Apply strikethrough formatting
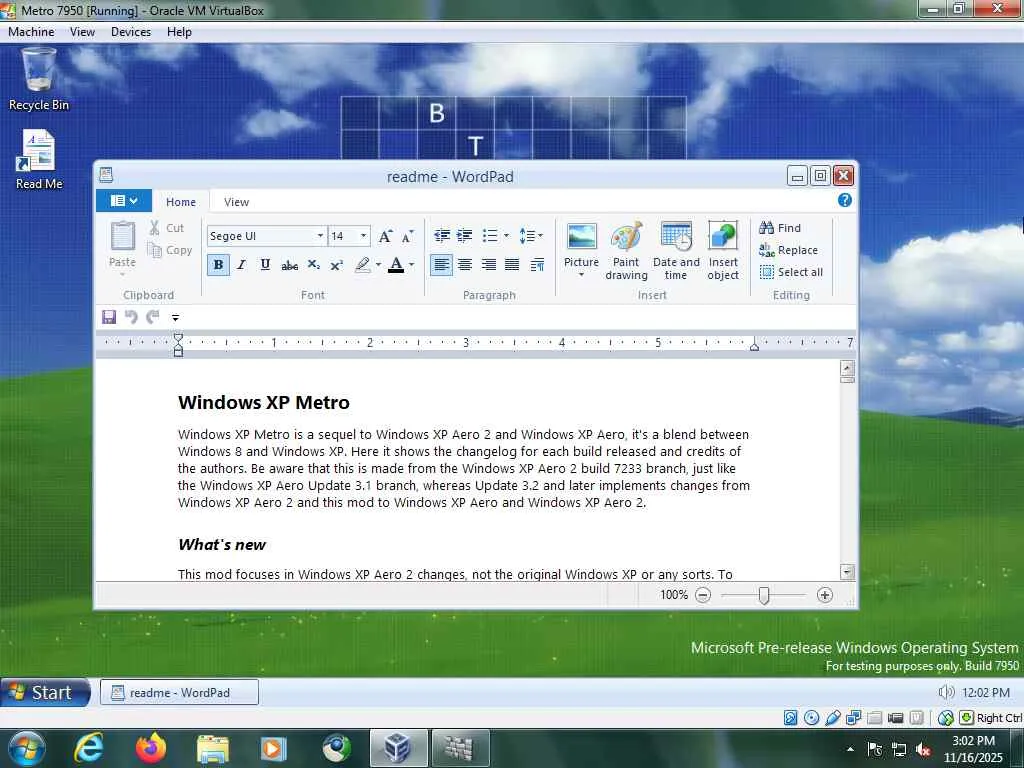The width and height of the screenshot is (1024, 768). pos(289,264)
